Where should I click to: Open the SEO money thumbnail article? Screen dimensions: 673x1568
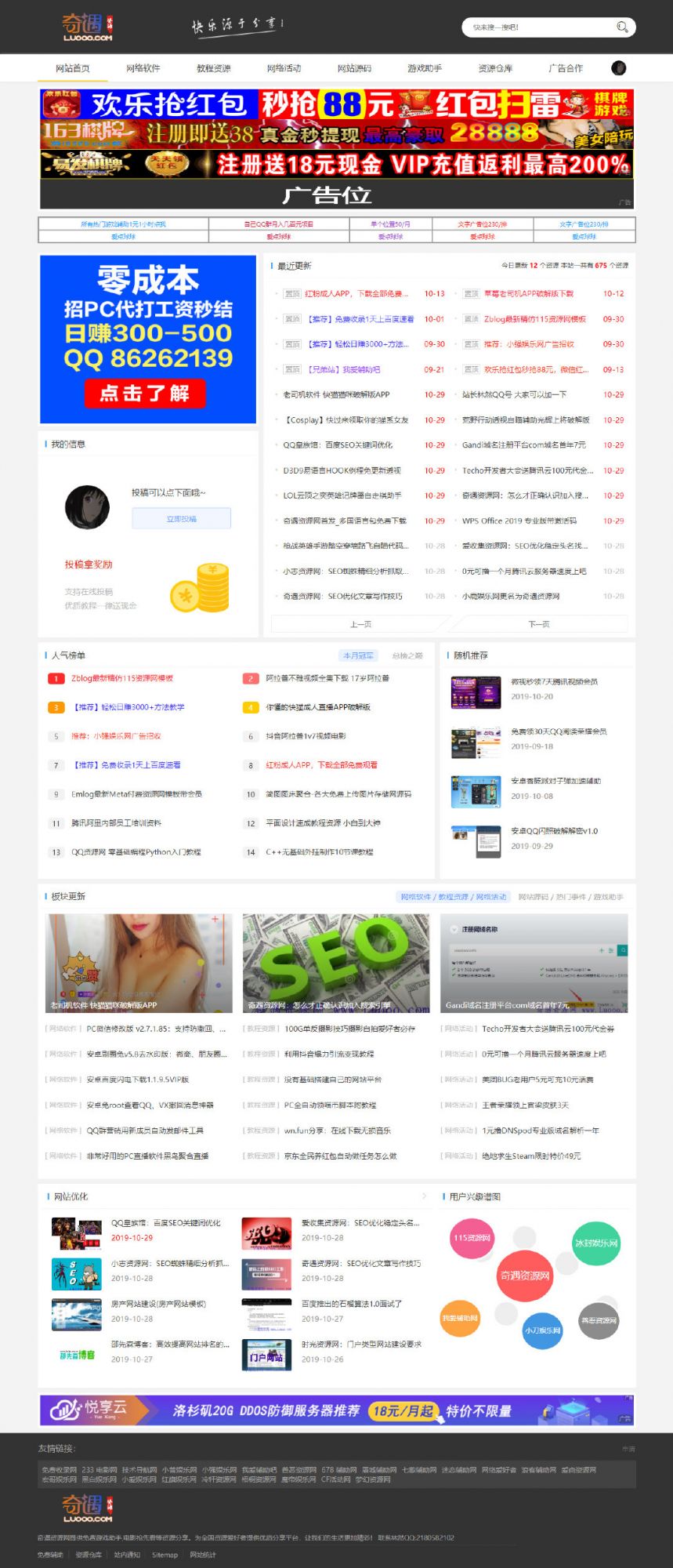click(x=336, y=964)
